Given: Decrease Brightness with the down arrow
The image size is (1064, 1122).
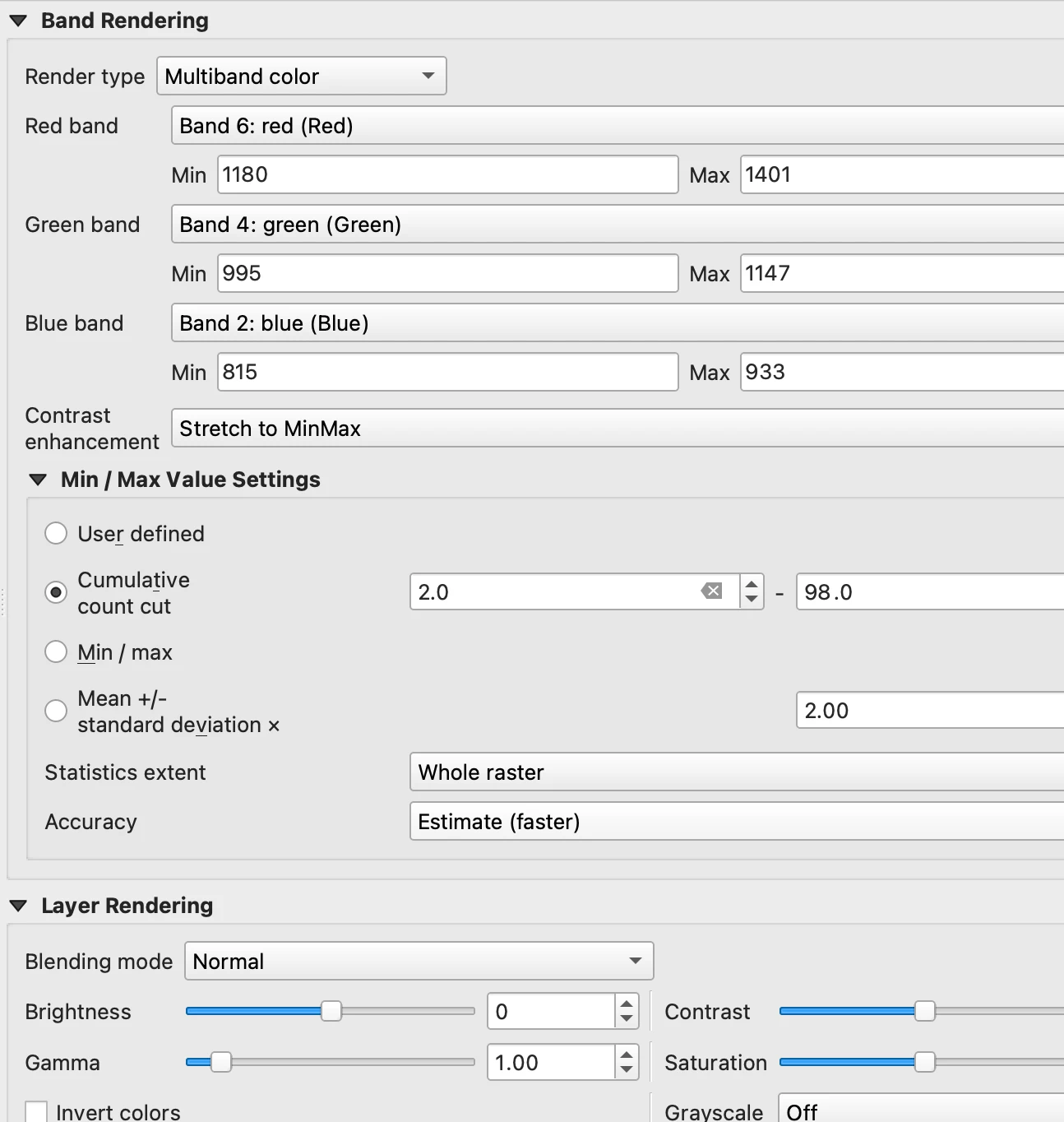Looking at the screenshot, I should coord(627,1019).
